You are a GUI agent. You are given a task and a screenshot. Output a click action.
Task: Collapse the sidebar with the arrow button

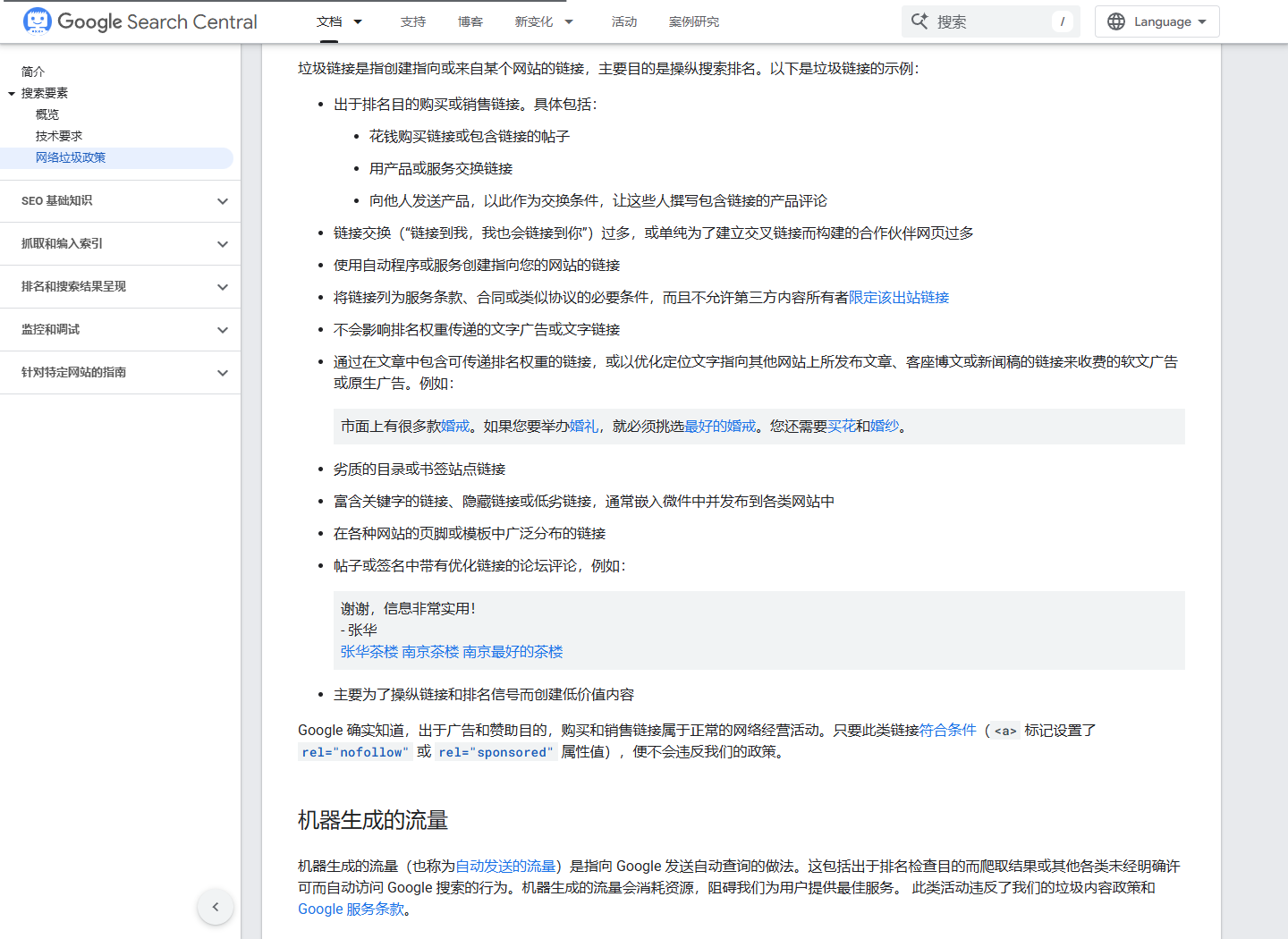pos(216,907)
